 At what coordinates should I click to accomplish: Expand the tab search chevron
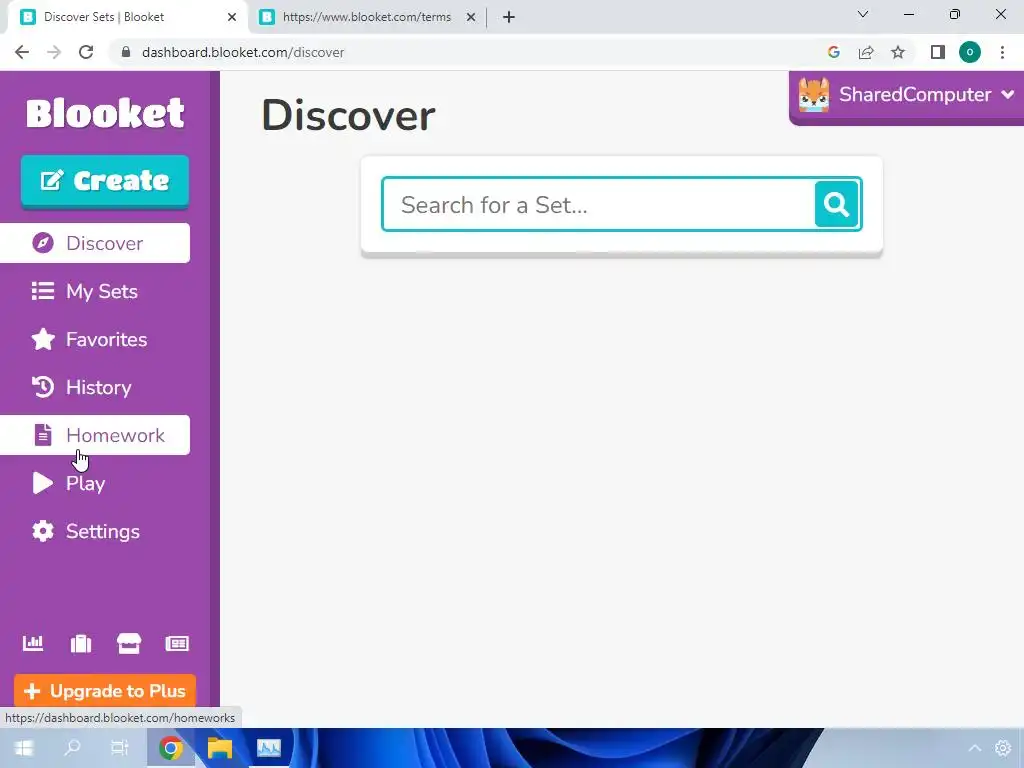click(863, 14)
